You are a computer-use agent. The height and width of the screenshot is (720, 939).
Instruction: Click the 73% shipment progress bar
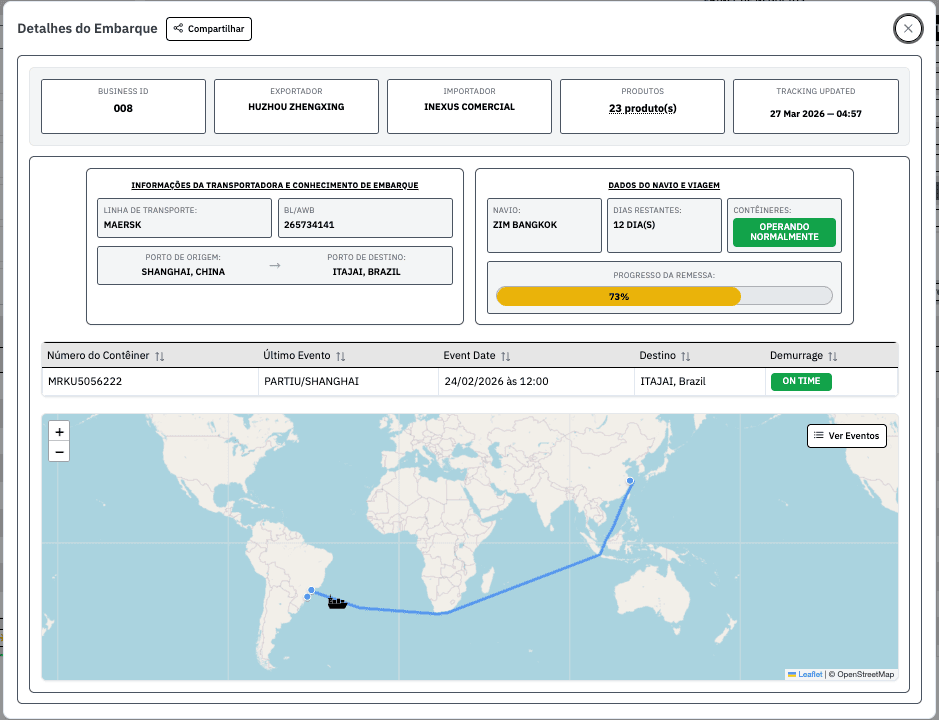tap(663, 296)
